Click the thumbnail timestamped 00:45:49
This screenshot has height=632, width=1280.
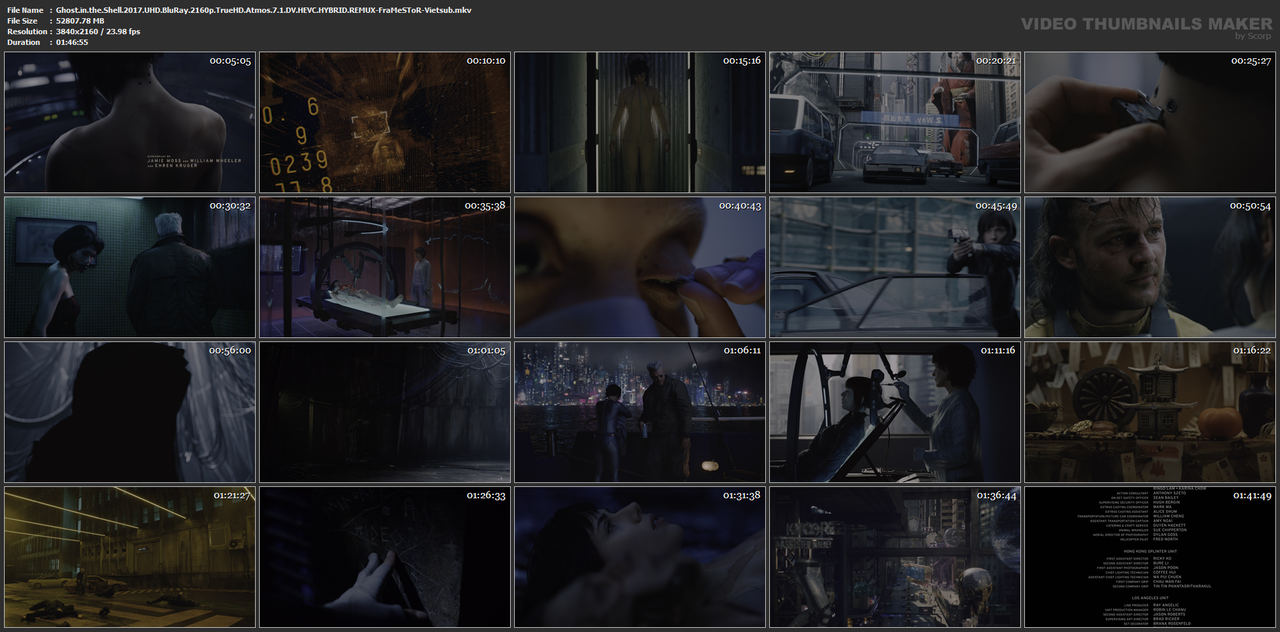895,267
